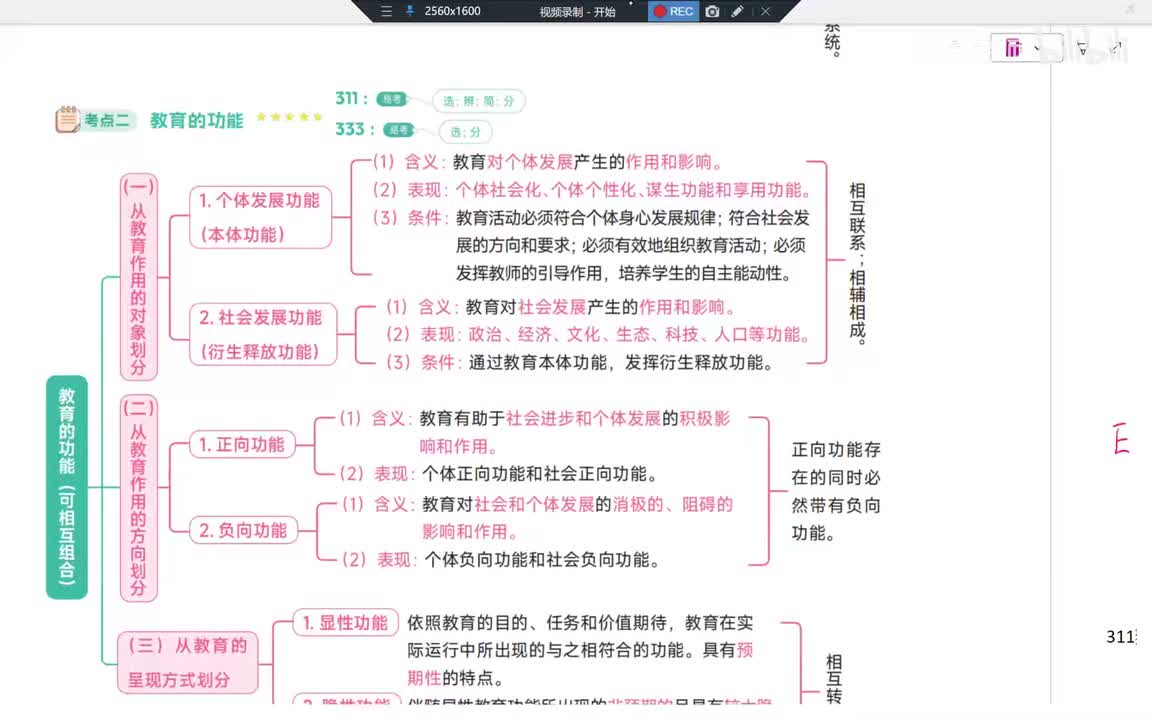1152x720 pixels.
Task: Click the line 个体负向功能和社会负向功能
Action: [x=542, y=560]
